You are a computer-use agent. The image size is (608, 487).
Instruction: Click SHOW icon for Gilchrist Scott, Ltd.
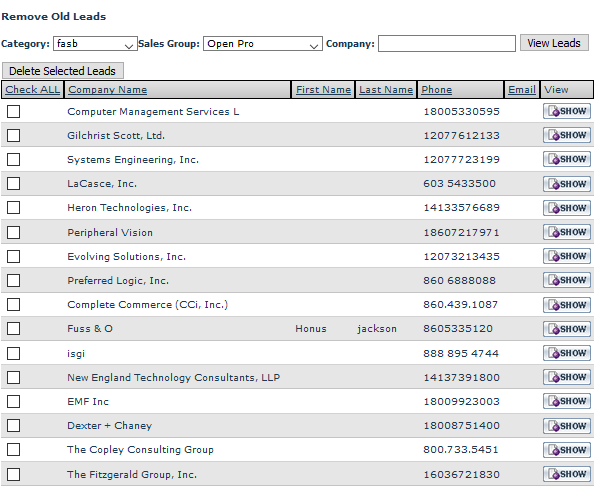click(566, 135)
